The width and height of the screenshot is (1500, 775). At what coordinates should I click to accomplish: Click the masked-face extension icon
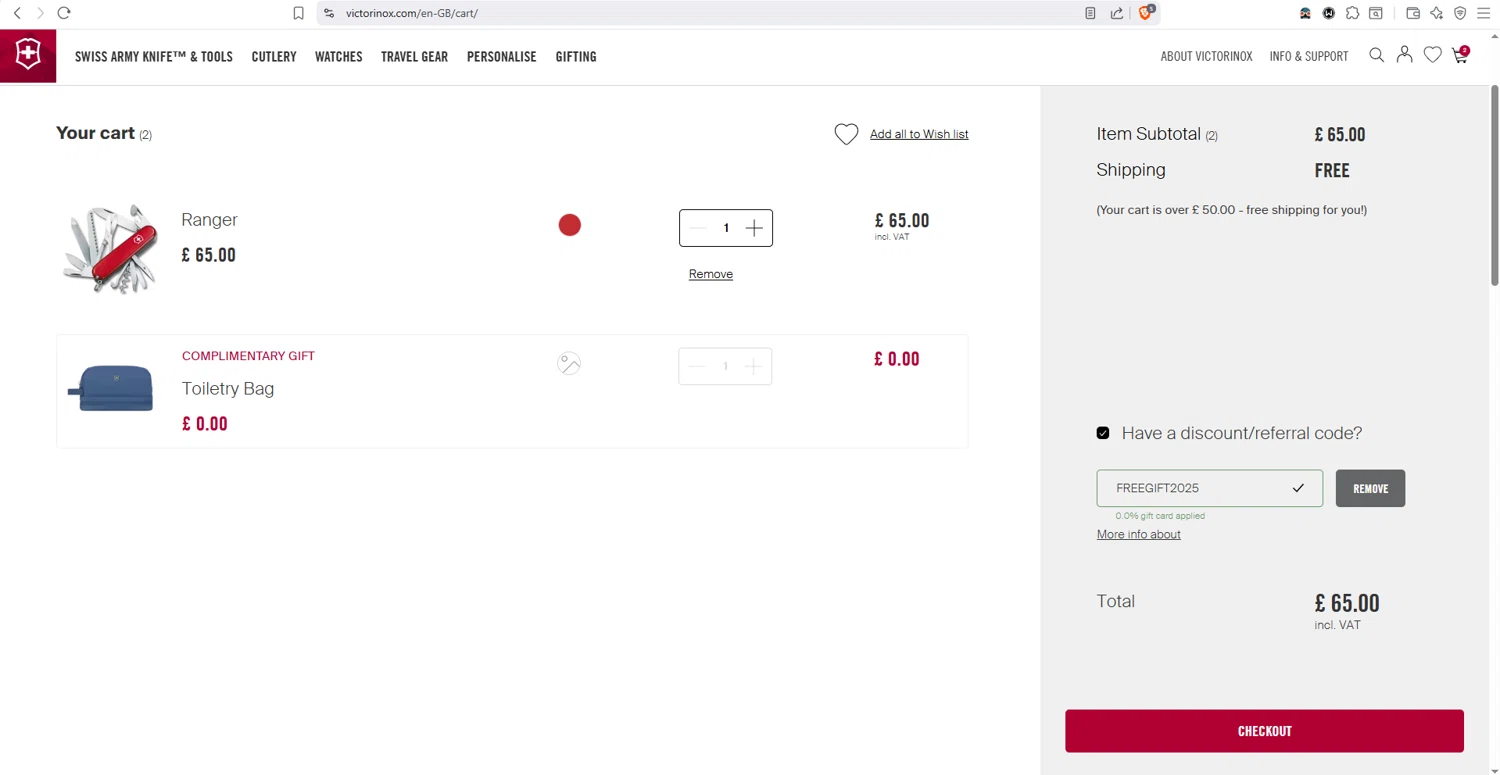1305,13
